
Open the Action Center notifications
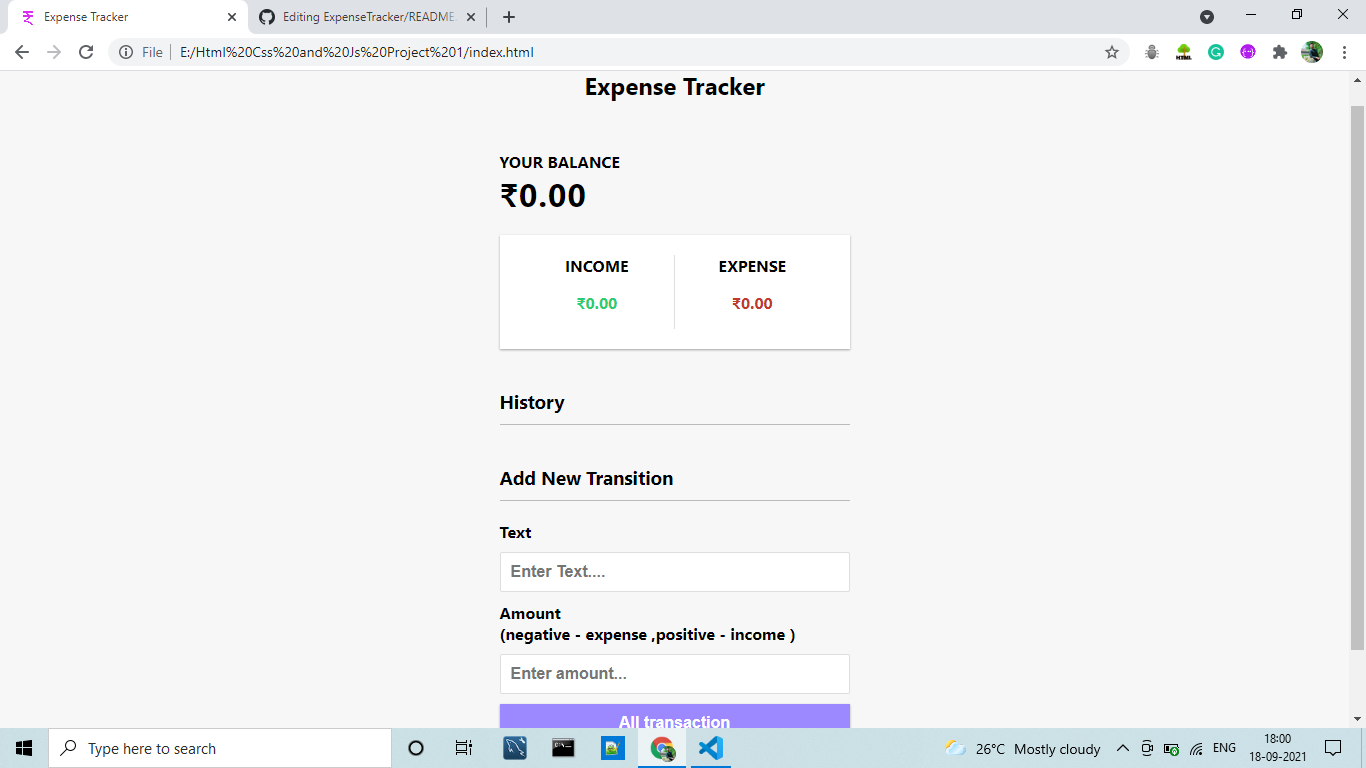click(1332, 748)
